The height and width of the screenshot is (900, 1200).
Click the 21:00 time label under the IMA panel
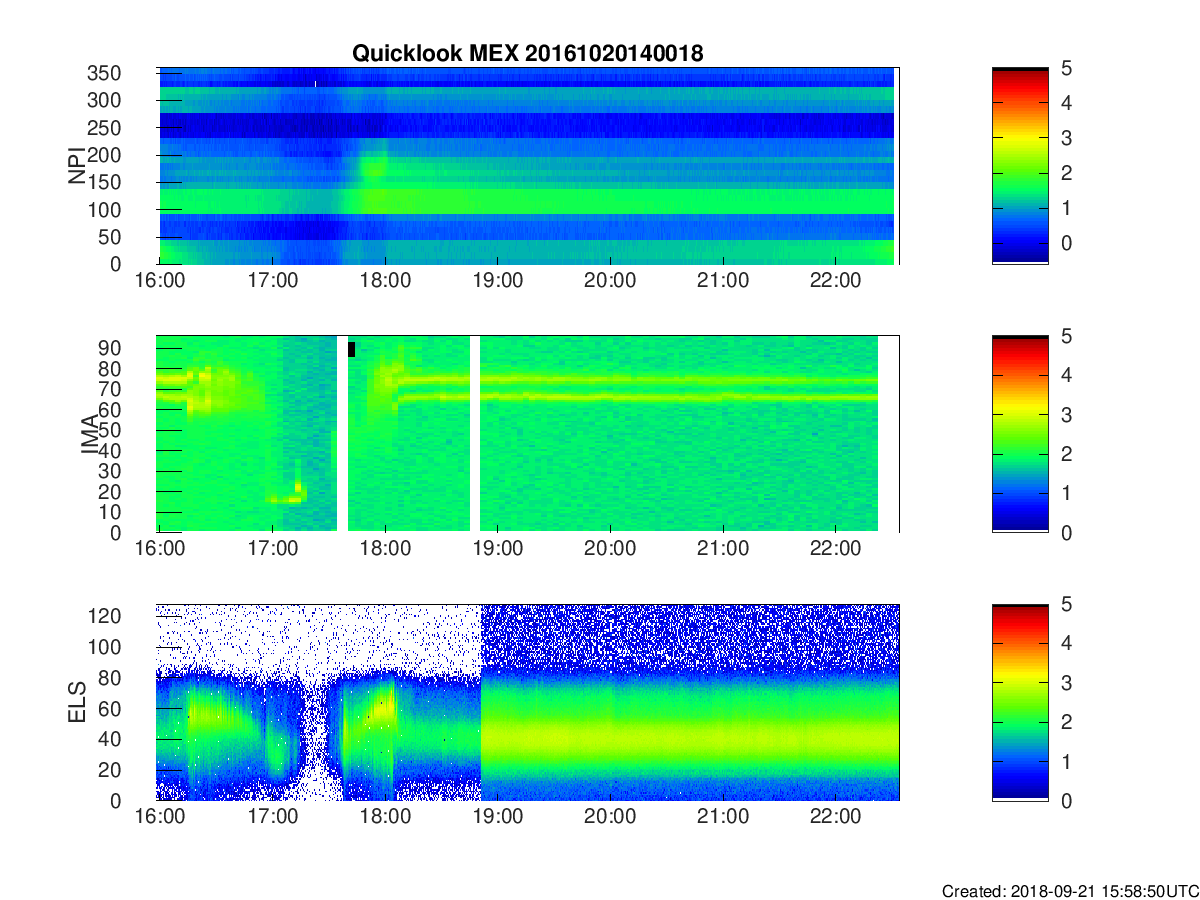[x=722, y=549]
